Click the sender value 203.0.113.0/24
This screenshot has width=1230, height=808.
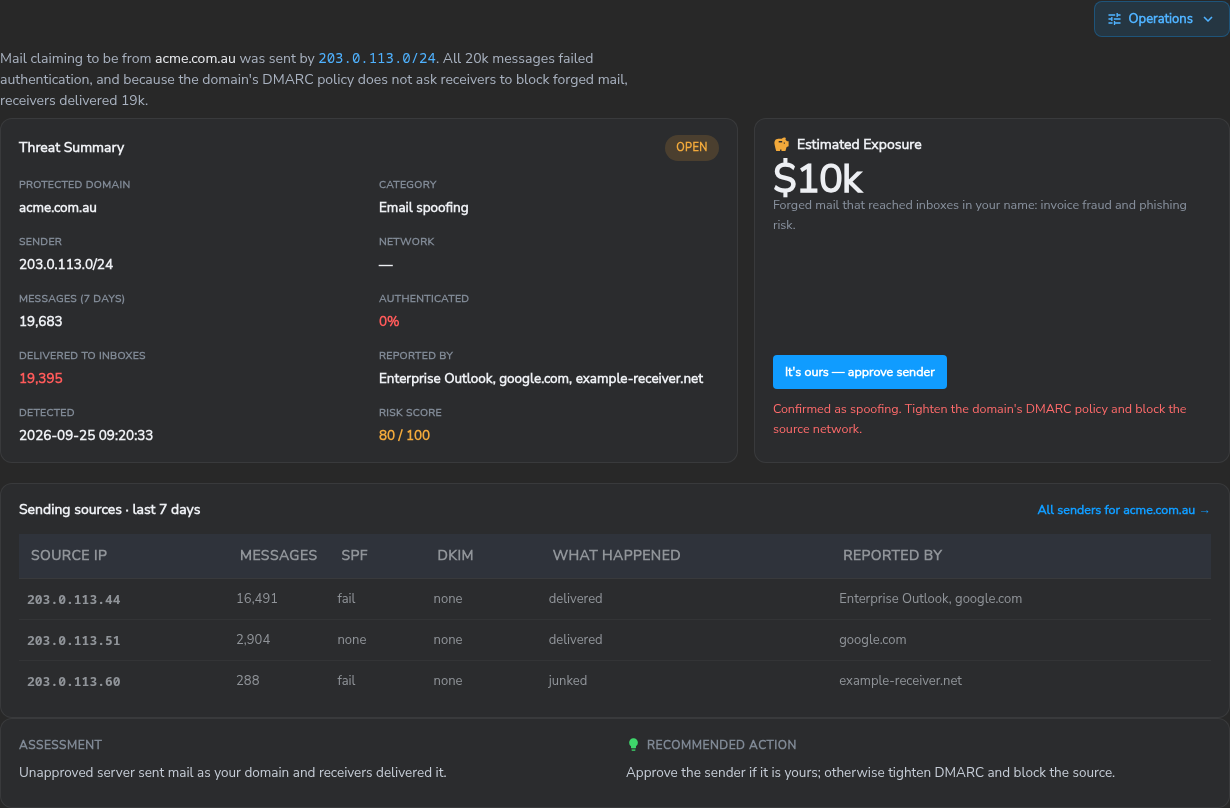click(66, 265)
